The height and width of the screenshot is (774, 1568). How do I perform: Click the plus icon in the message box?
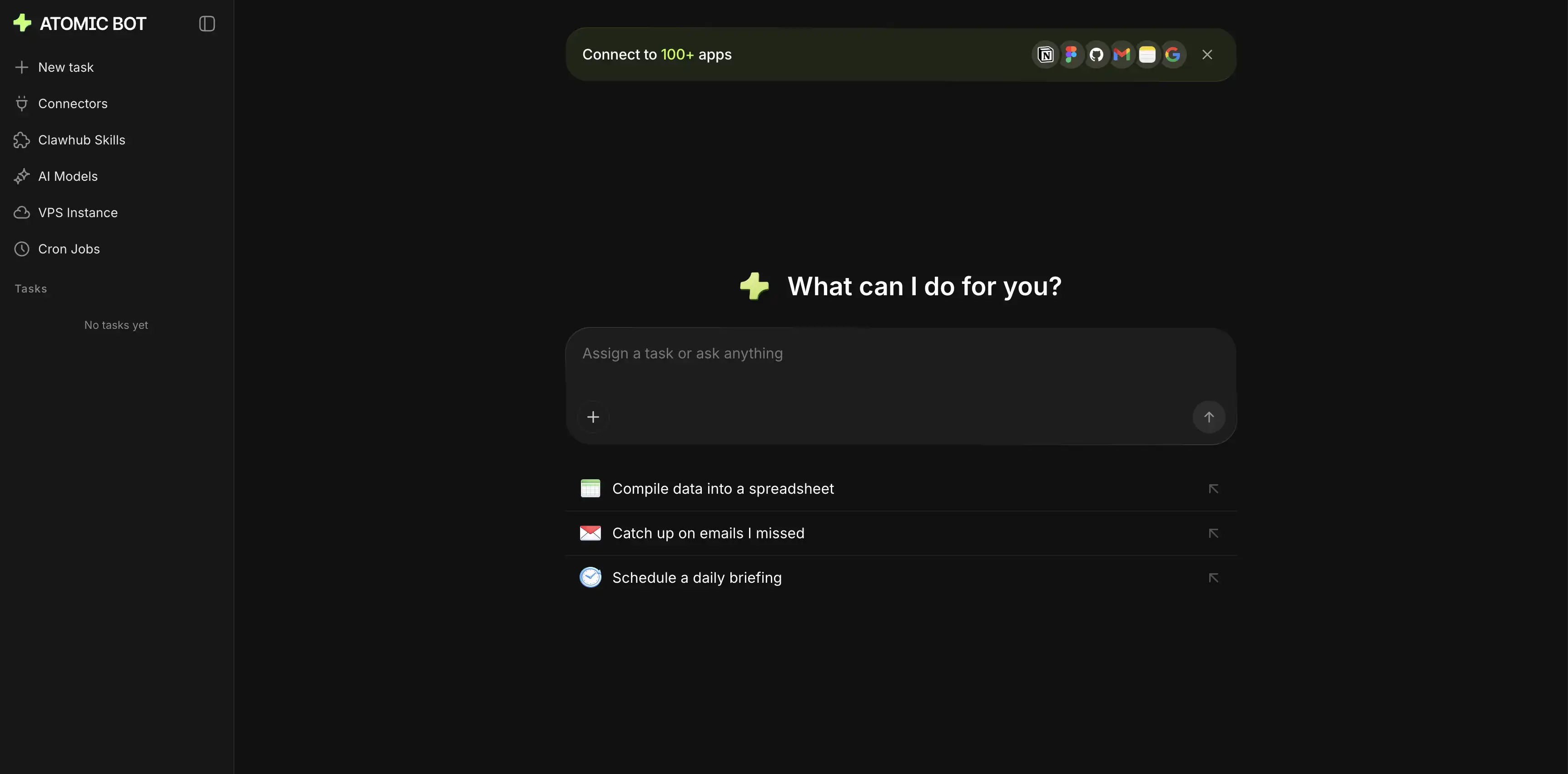pyautogui.click(x=593, y=417)
